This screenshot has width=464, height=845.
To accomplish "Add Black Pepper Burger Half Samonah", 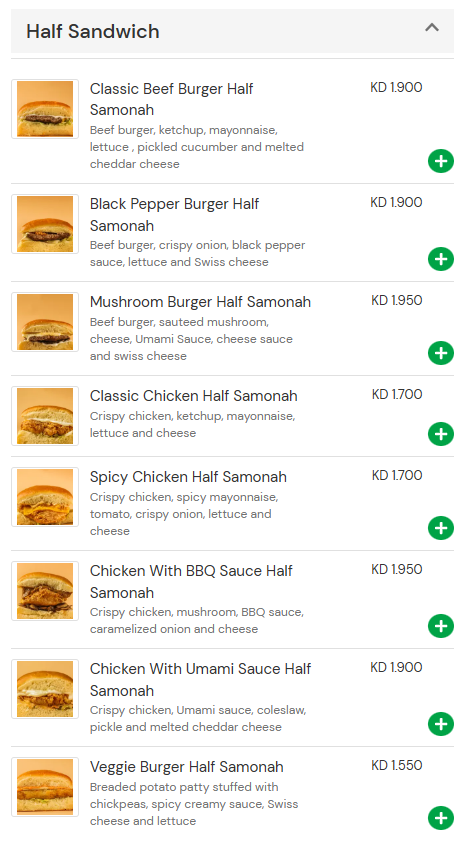I will [x=441, y=259].
